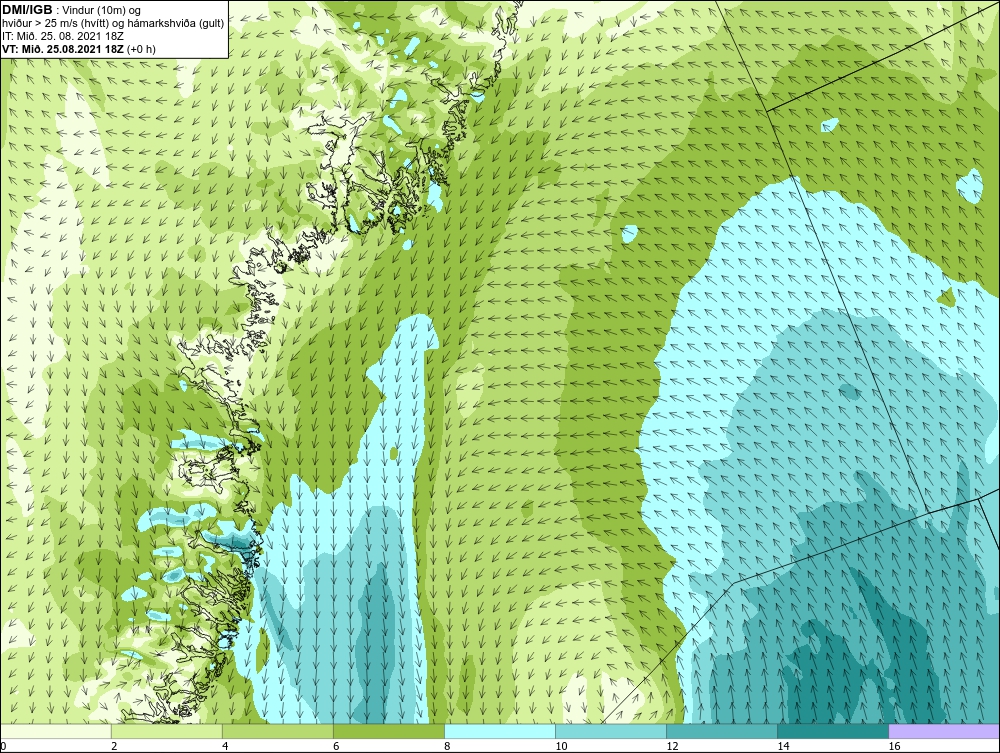Click the legend label '14'
The image size is (1000, 753).
click(x=783, y=746)
